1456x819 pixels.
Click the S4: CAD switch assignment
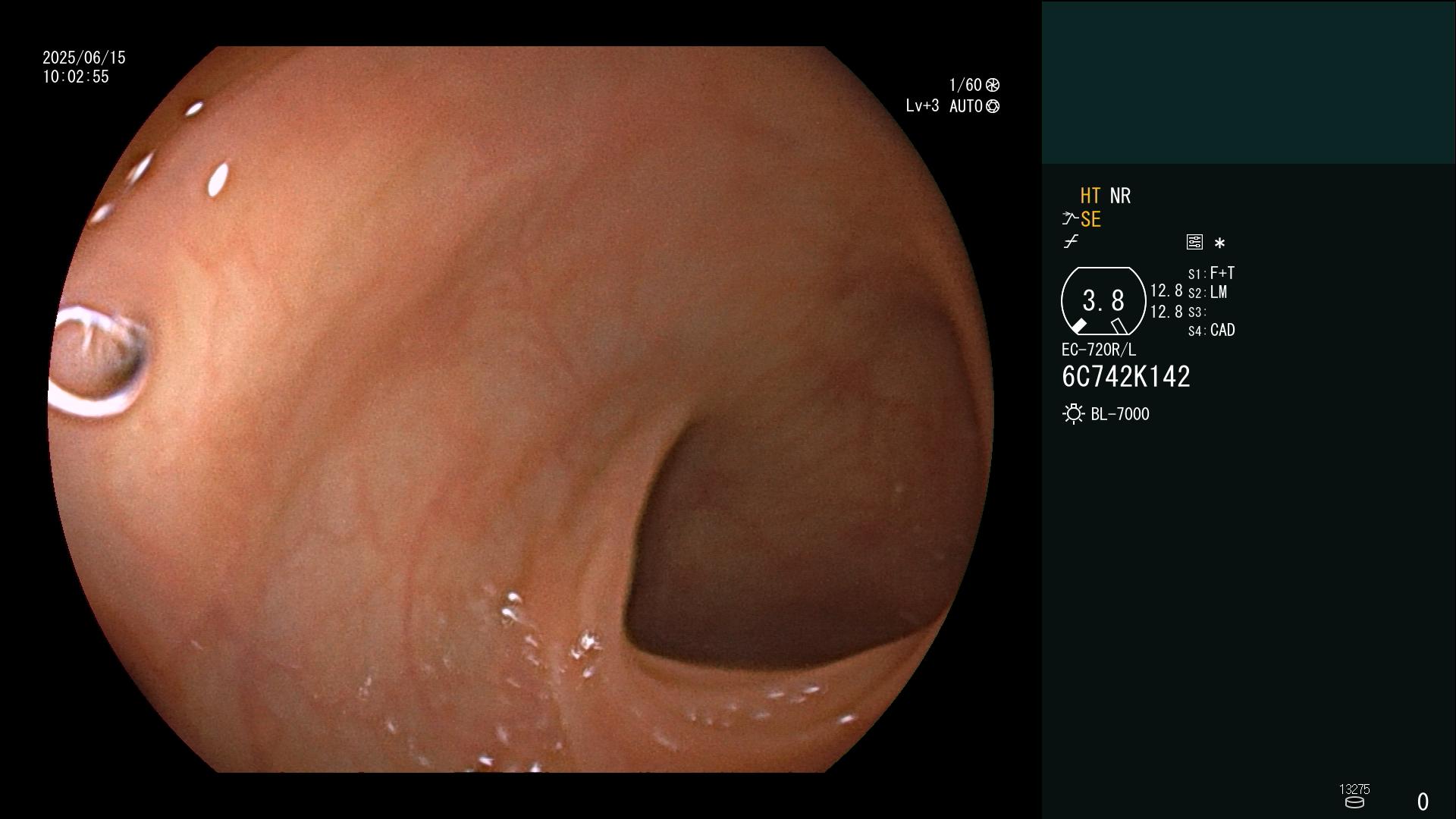[x=1212, y=330]
